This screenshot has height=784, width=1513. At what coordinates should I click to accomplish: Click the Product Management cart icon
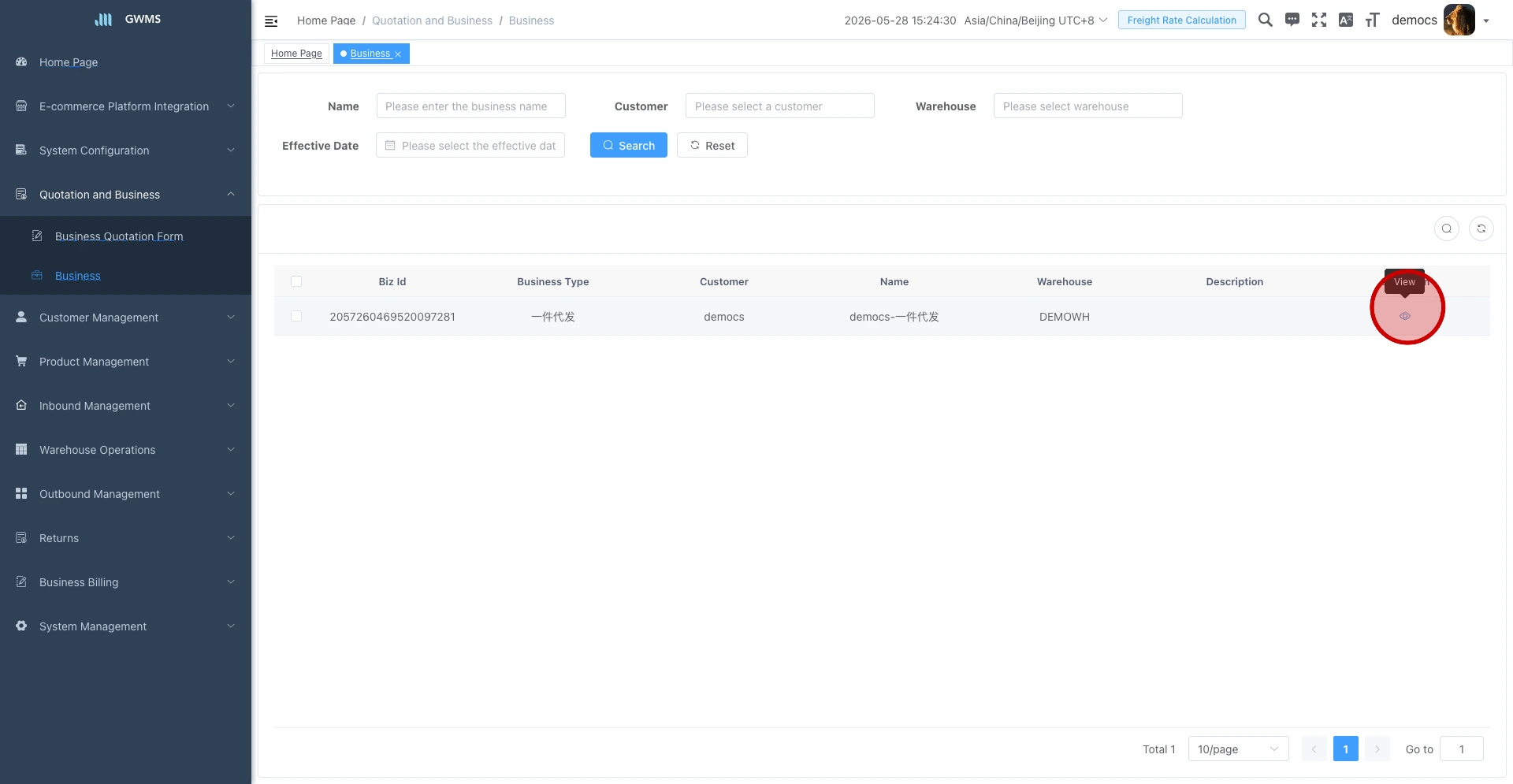coord(21,361)
